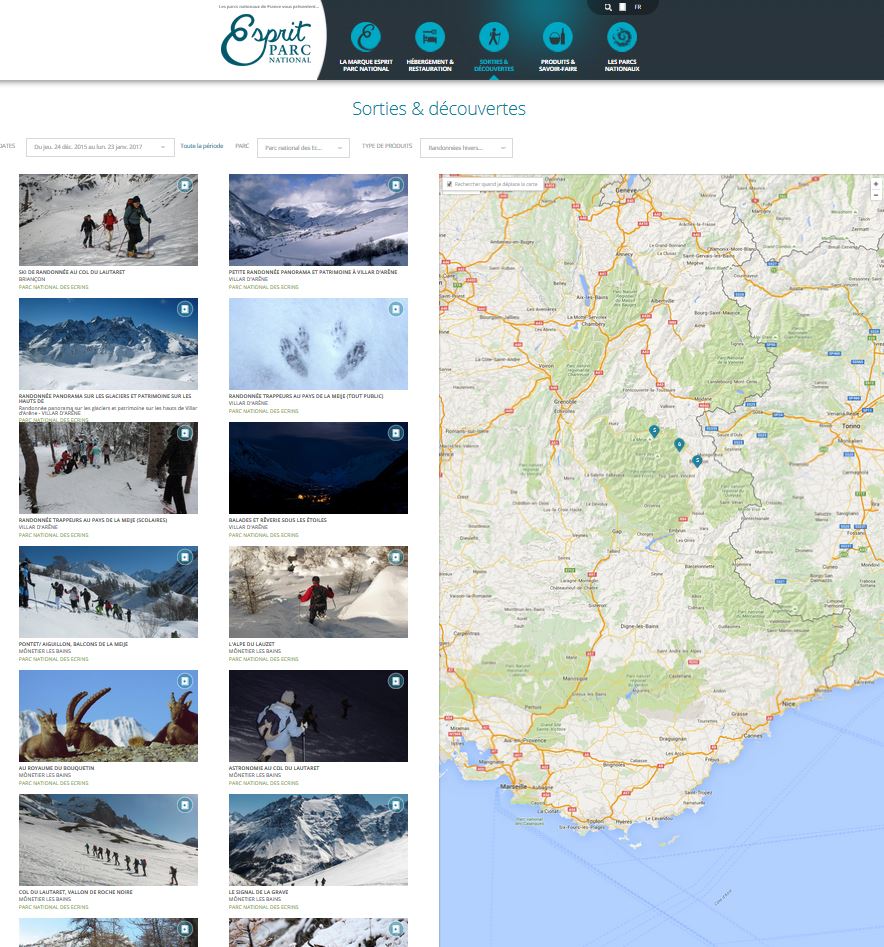This screenshot has height=947, width=884.
Task: Click 'Briançon' location under Ski de randonnée
Action: coord(32,279)
